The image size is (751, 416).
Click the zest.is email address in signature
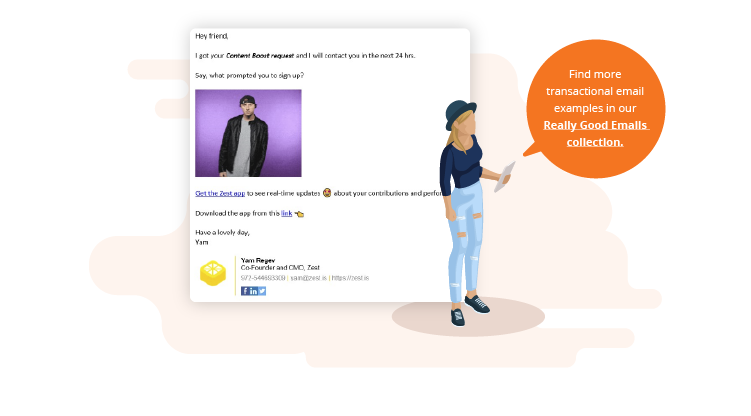point(308,278)
